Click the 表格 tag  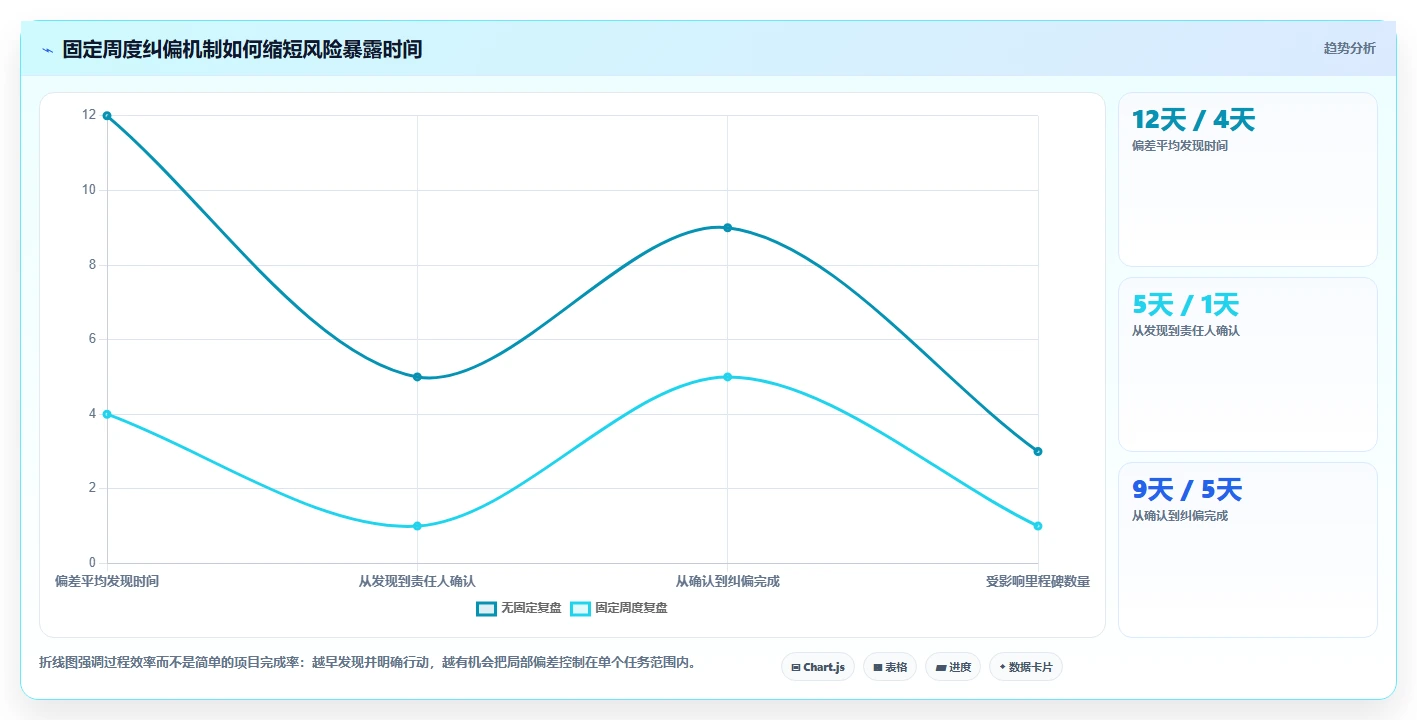[890, 667]
